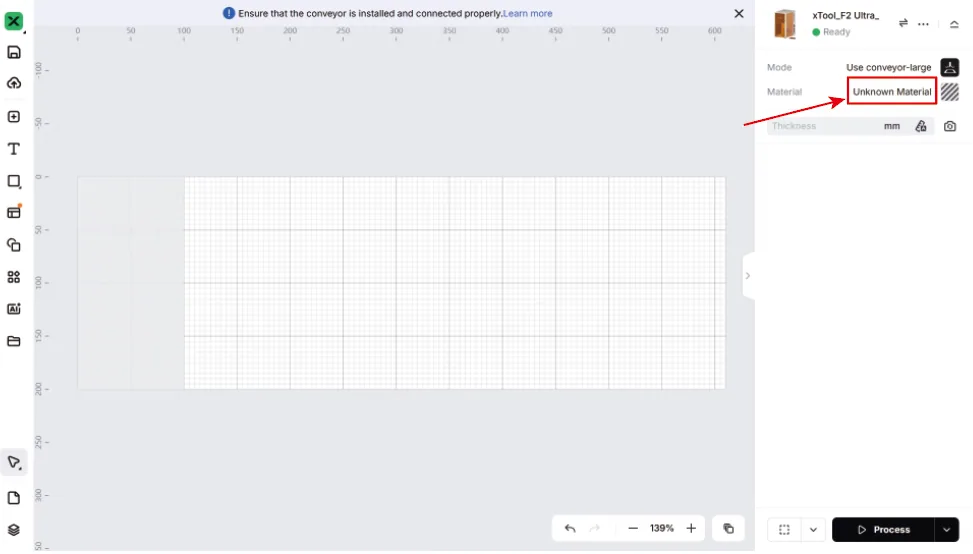Select the Text tool
The height and width of the screenshot is (554, 973).
(x=14, y=149)
